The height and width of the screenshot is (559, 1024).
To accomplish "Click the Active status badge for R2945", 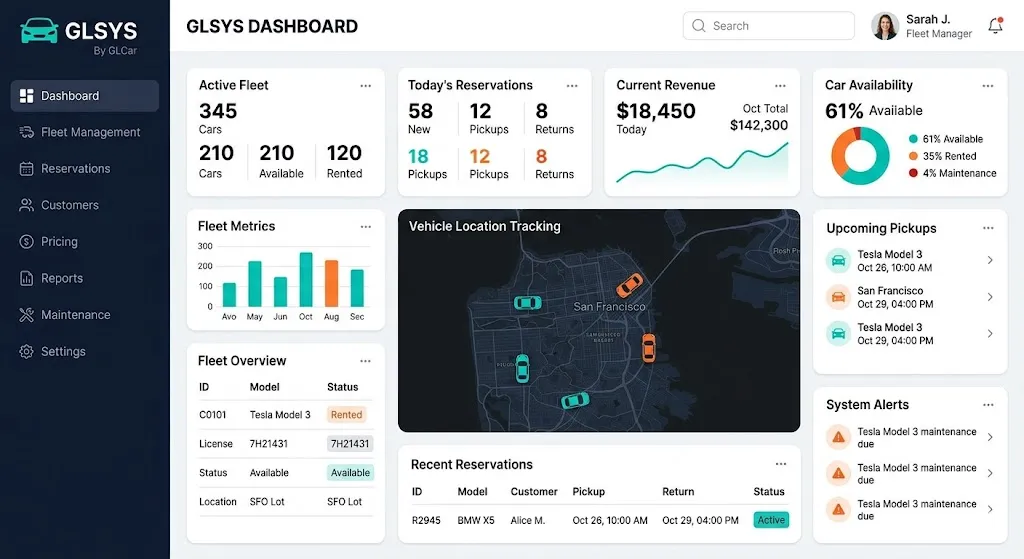I will pos(771,520).
